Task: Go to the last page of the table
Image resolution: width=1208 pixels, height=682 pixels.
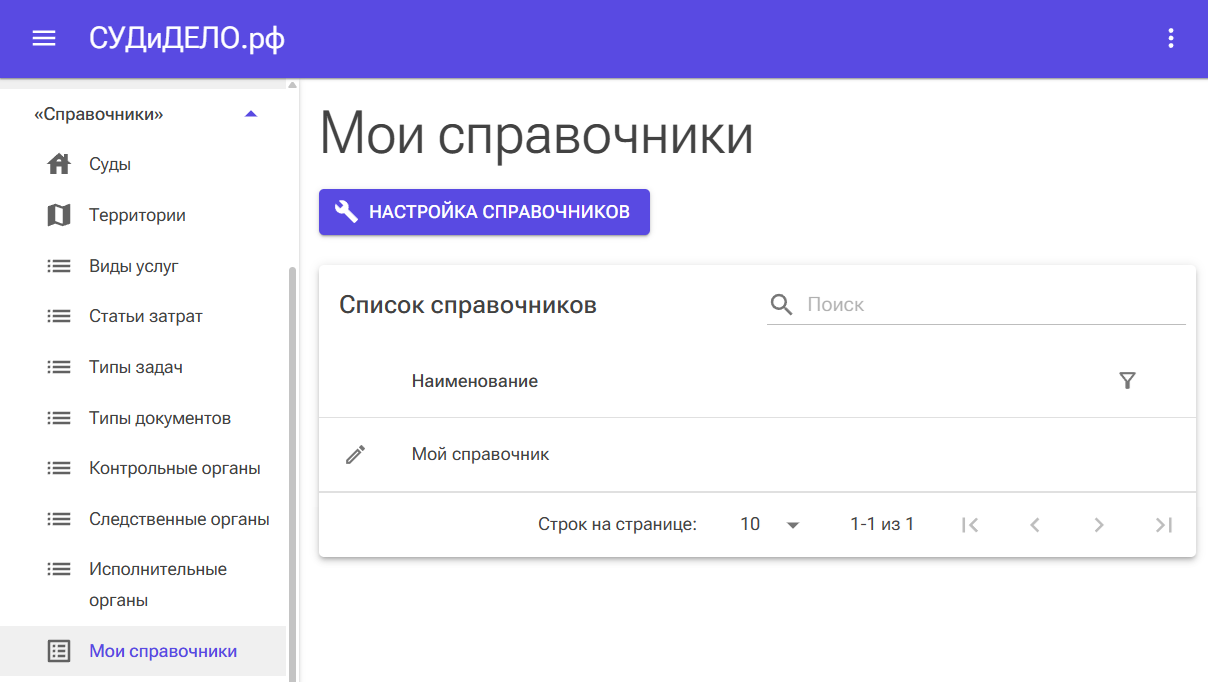Action: tap(1163, 524)
